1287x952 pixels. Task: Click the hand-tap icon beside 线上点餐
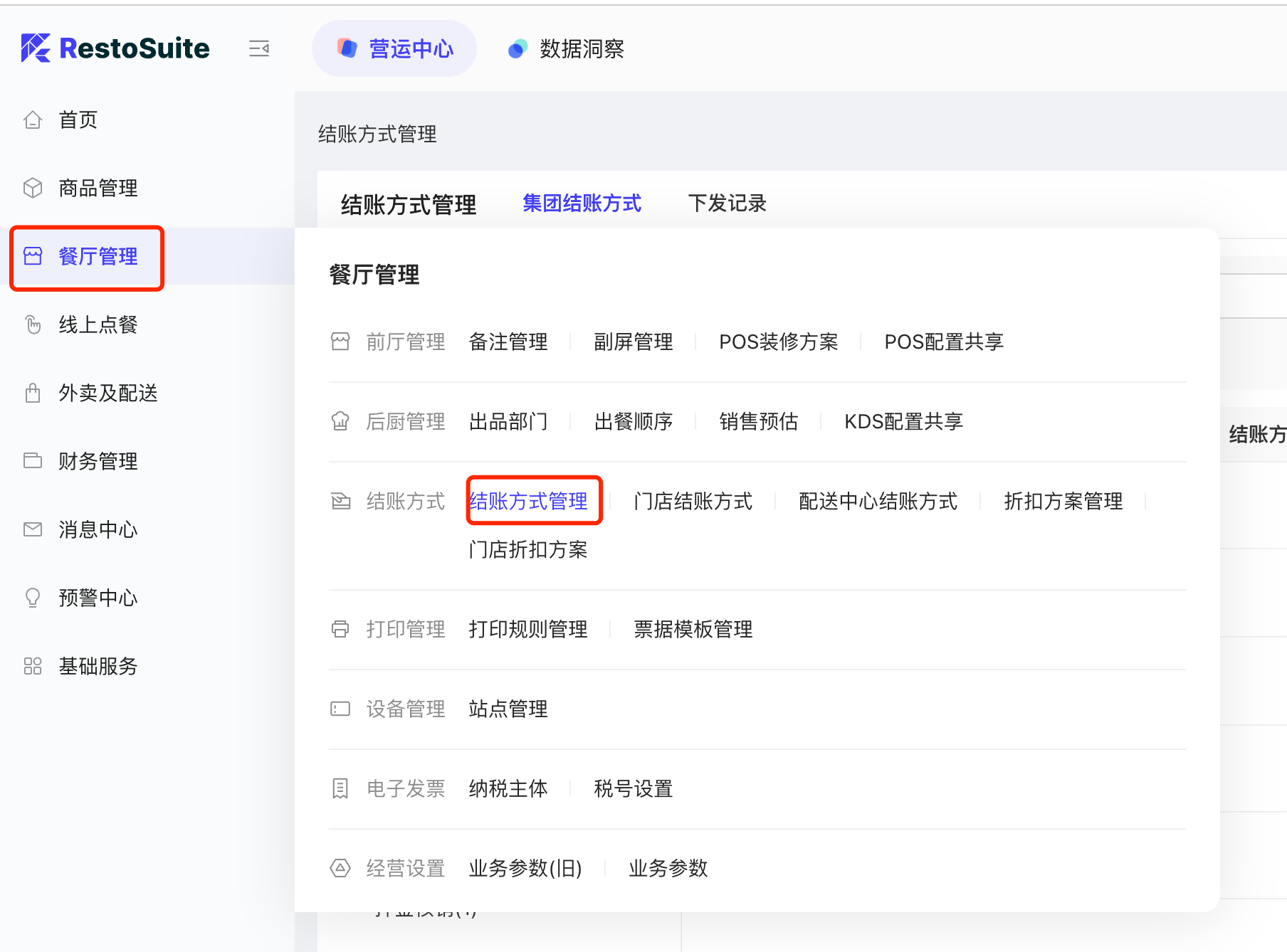33,324
